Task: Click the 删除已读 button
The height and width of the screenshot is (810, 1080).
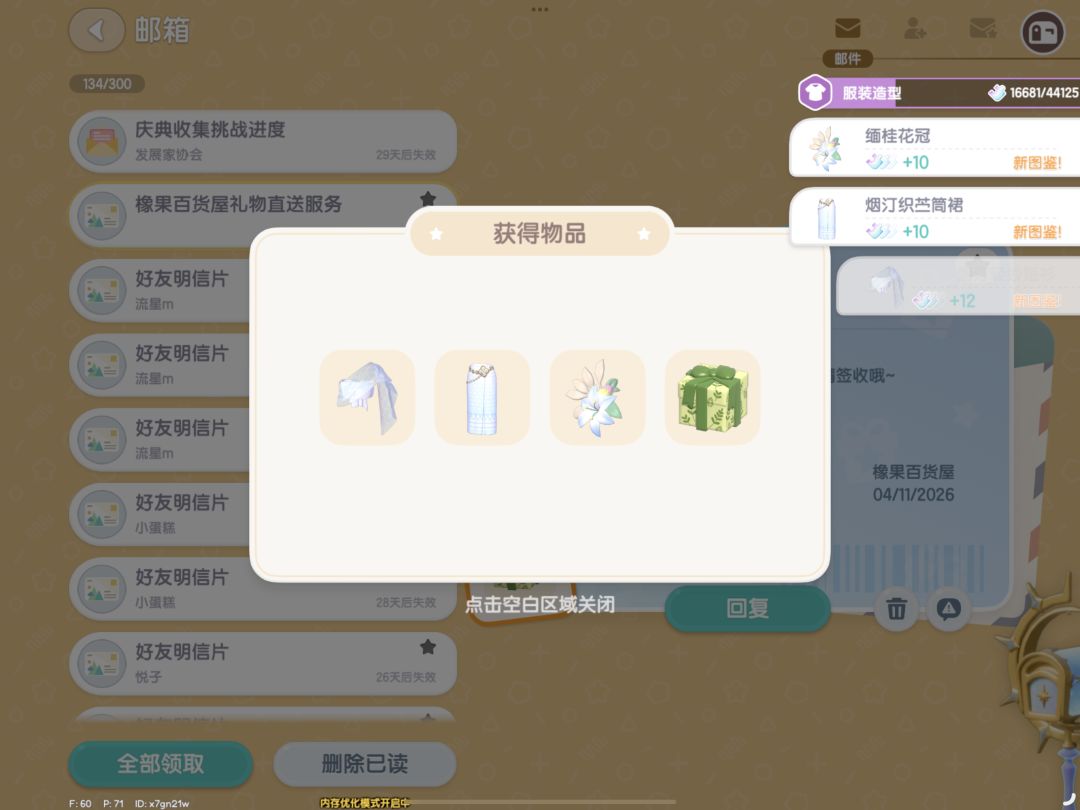Action: pyautogui.click(x=365, y=764)
